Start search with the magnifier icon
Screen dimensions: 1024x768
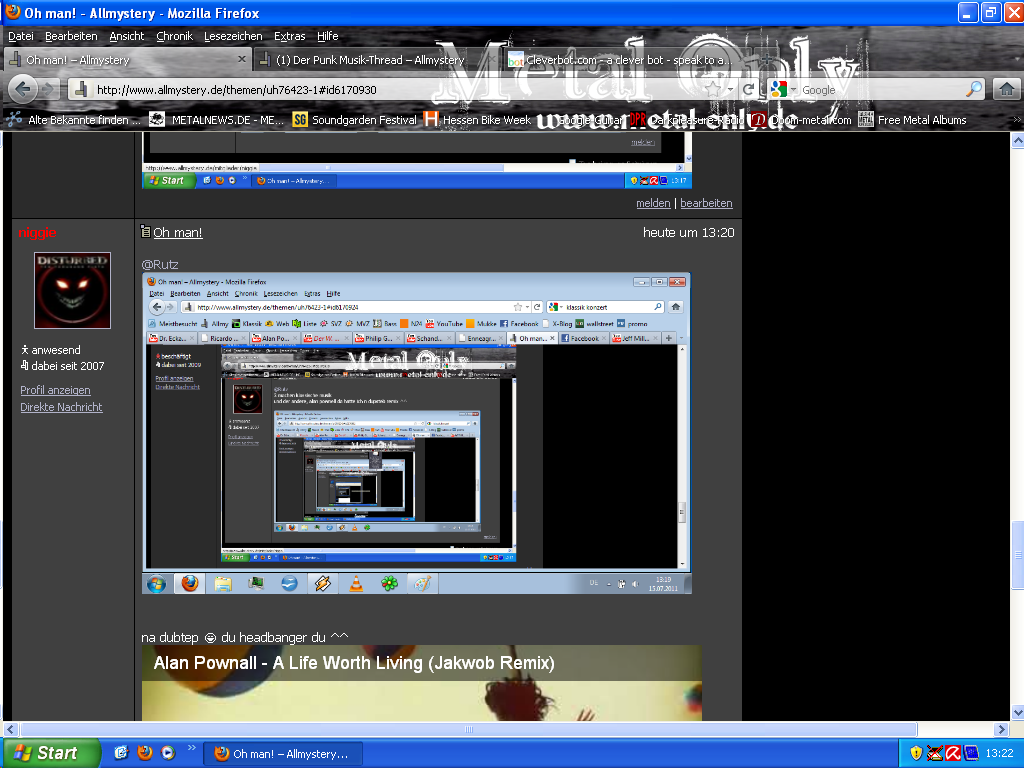[x=974, y=89]
